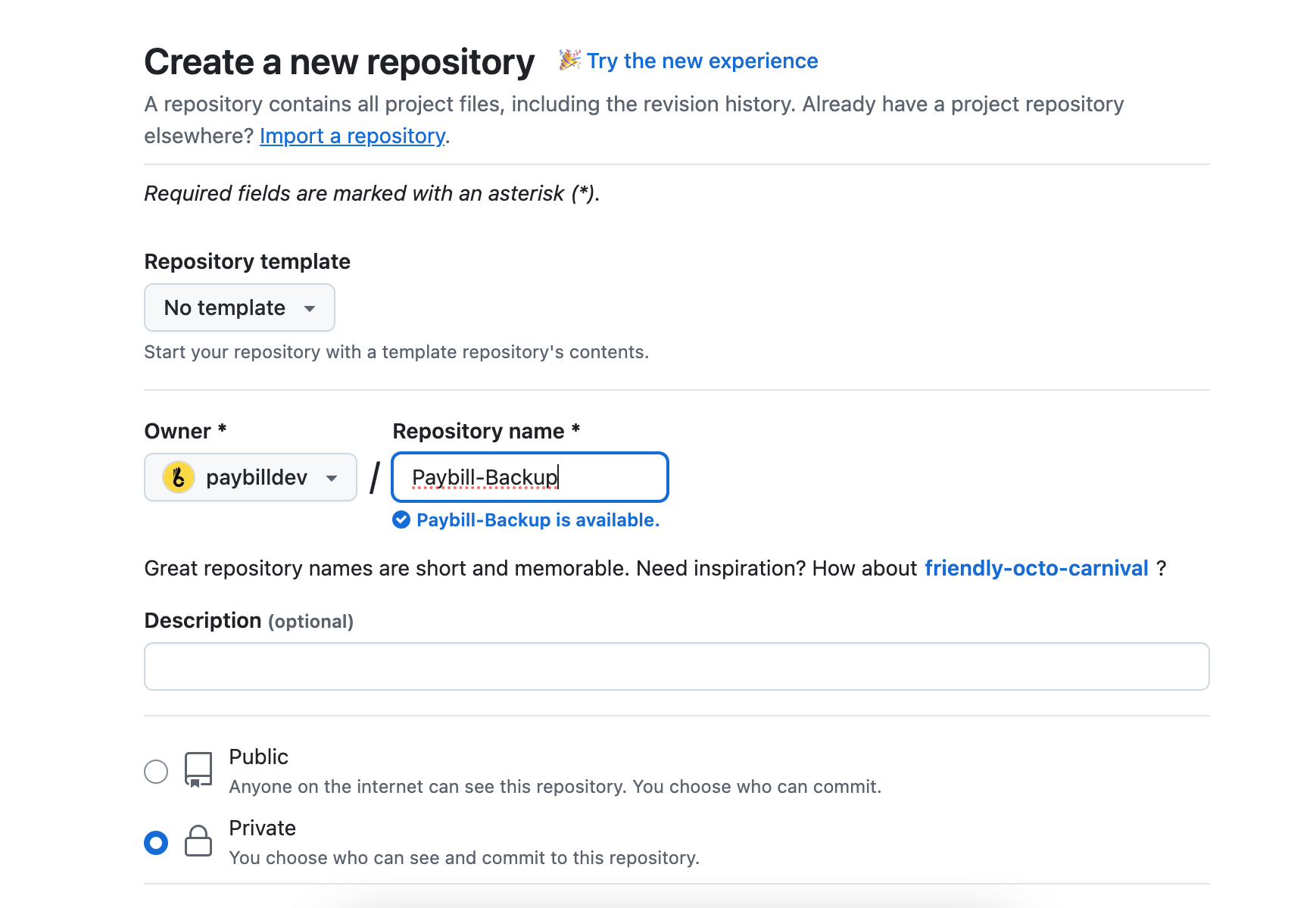This screenshot has width=1316, height=908.
Task: Follow the Import a repository link
Action: (x=352, y=136)
